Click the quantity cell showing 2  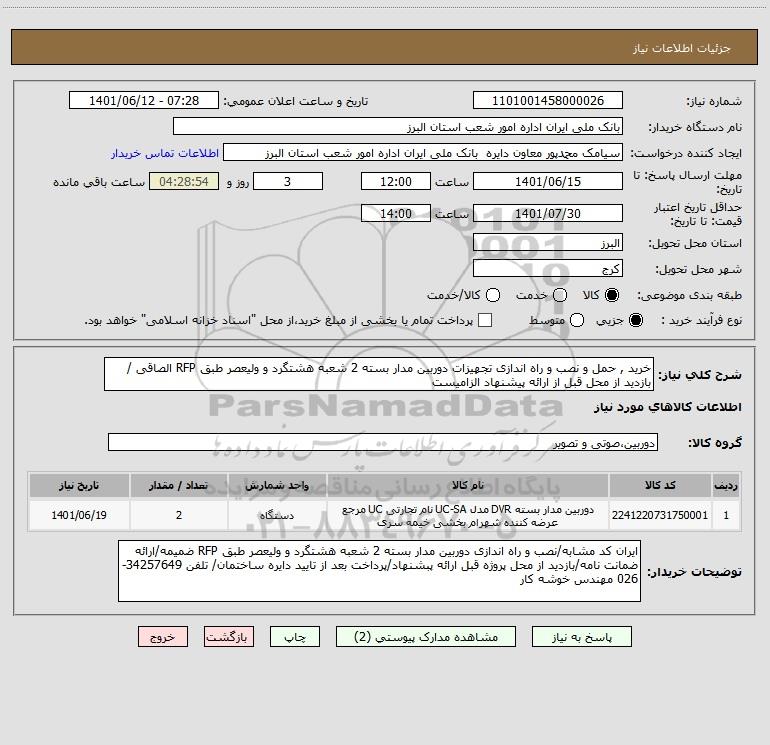tap(179, 515)
